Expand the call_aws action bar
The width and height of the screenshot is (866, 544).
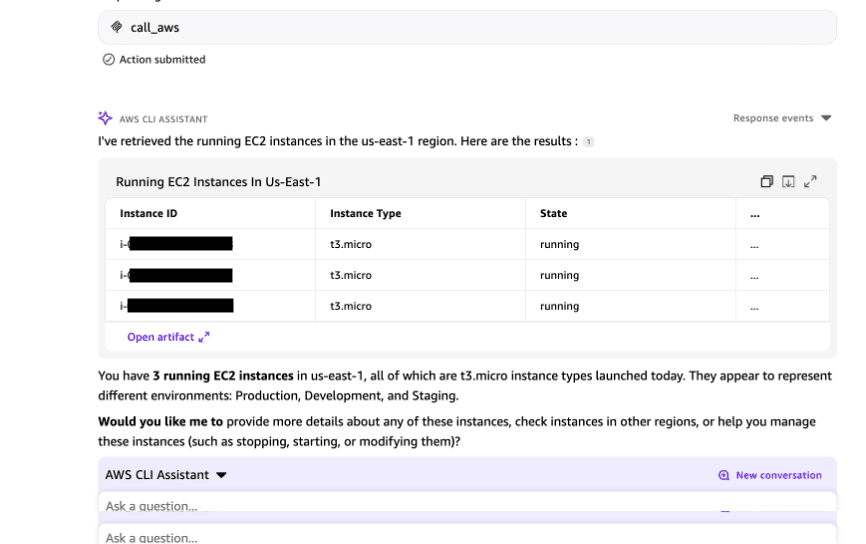point(467,28)
